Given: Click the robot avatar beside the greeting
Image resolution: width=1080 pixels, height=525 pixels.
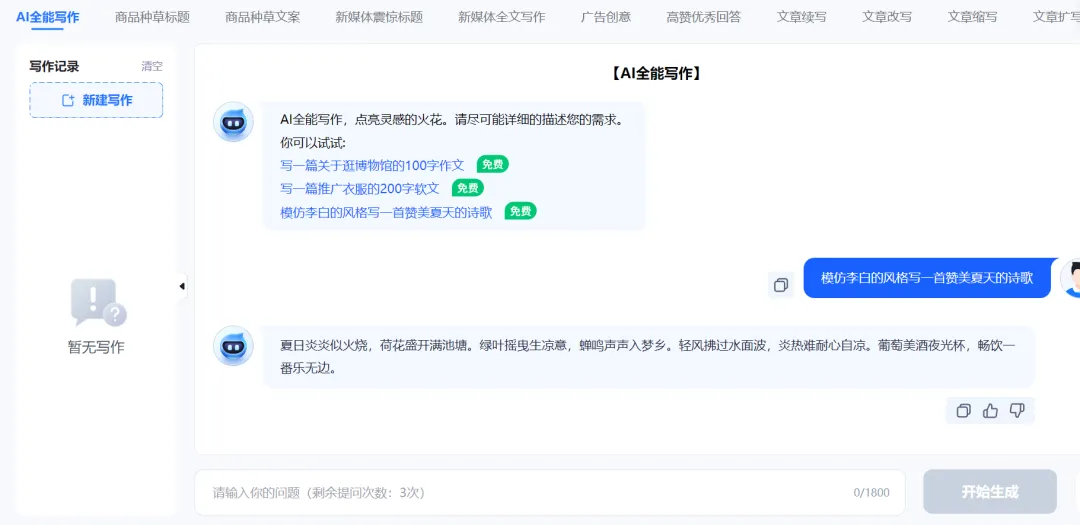Looking at the screenshot, I should point(233,122).
